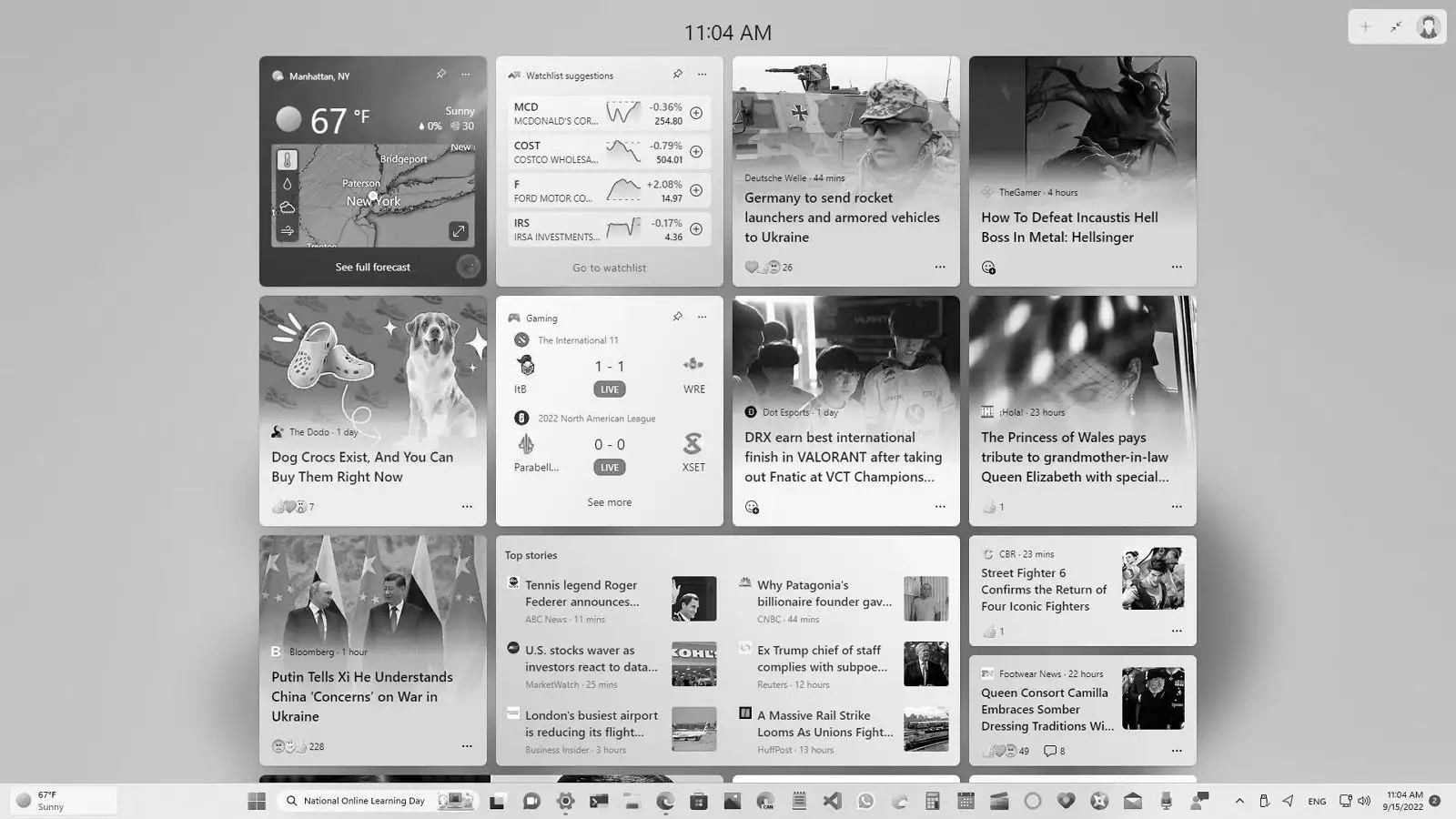Viewport: 1456px width, 819px height.
Task: Switch ENG input language in tray
Action: 1317,801
